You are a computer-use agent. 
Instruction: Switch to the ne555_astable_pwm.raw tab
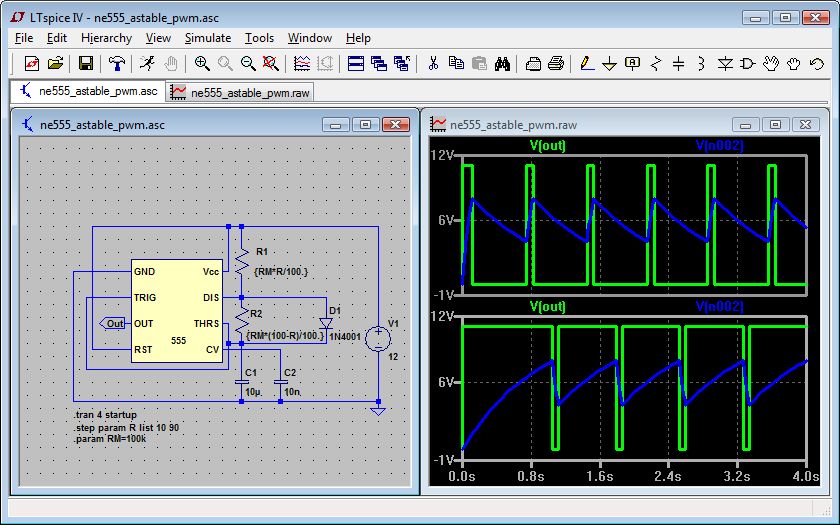pyautogui.click(x=239, y=93)
